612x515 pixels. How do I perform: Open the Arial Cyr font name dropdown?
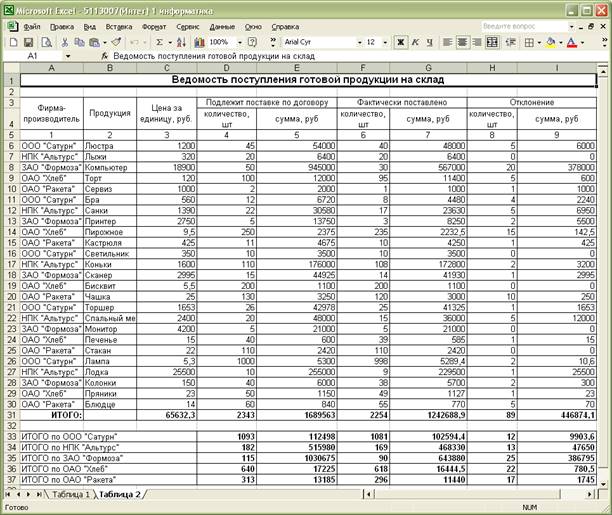pos(359,42)
